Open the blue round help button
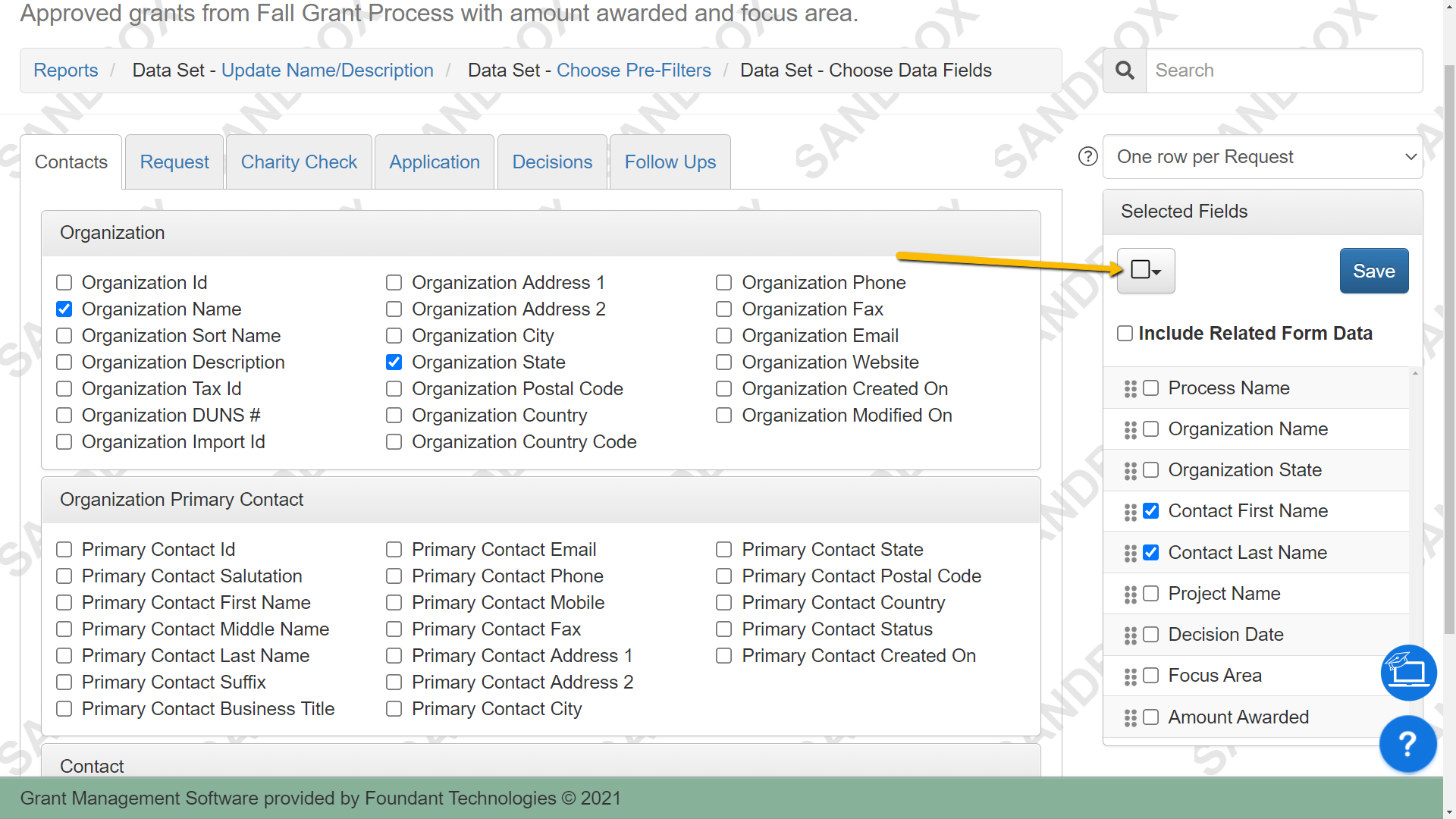 (x=1407, y=744)
